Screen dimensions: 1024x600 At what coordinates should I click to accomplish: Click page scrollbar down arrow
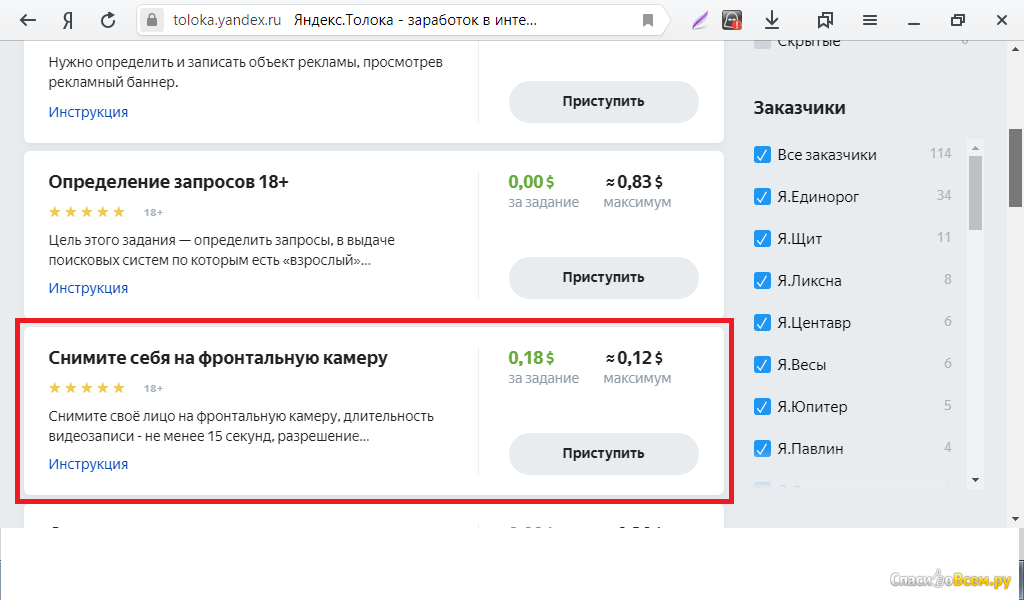[x=1016, y=519]
